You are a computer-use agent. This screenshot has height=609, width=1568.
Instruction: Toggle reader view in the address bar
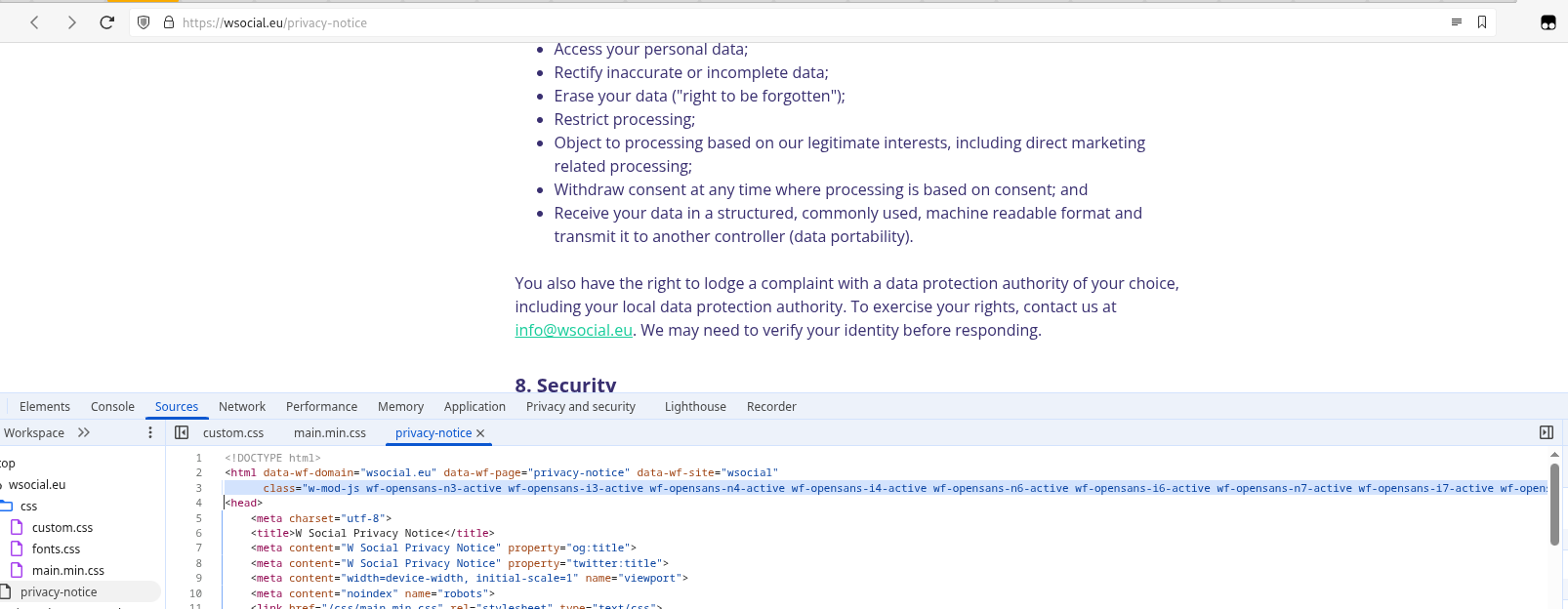(x=1456, y=22)
